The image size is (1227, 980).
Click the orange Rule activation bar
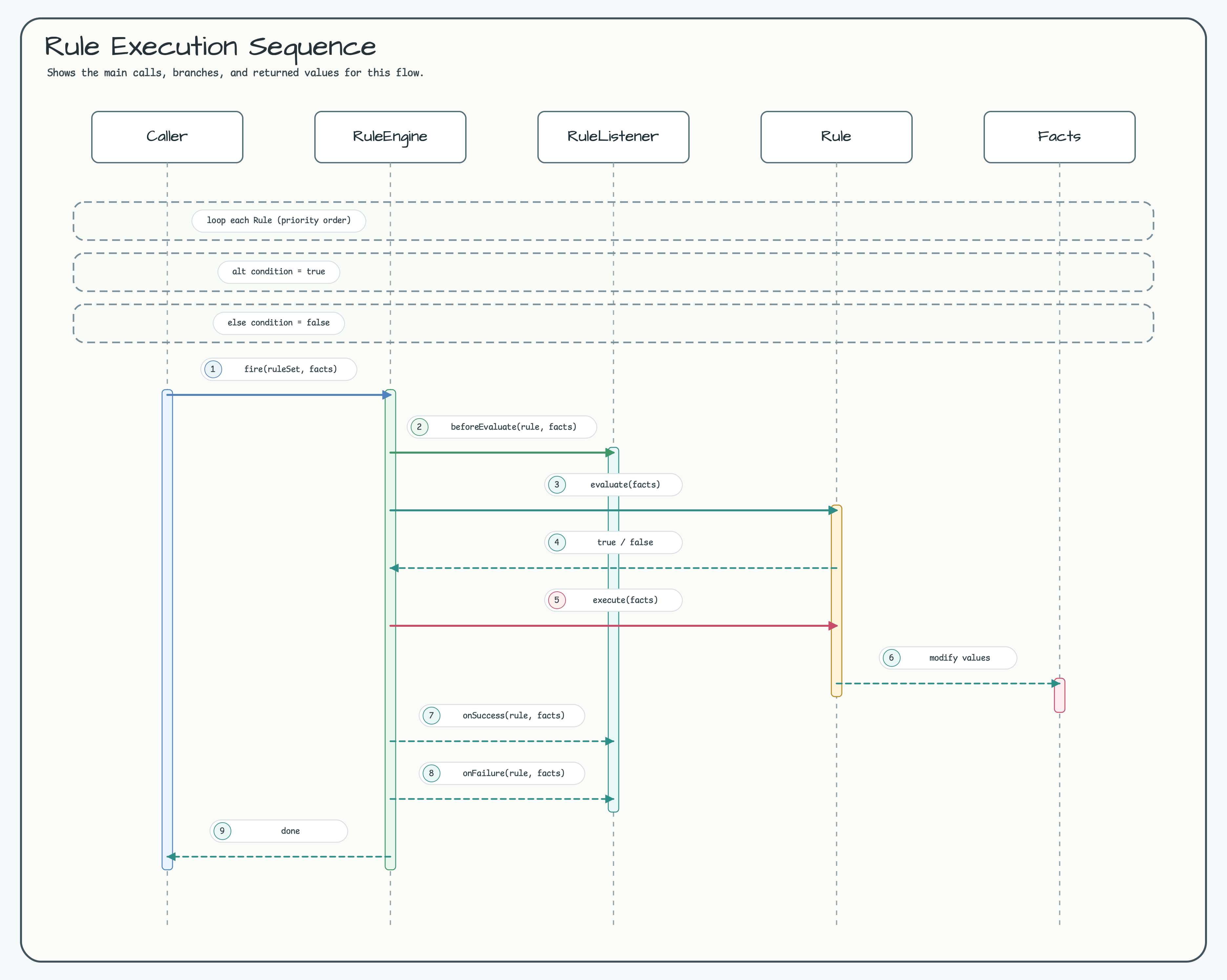pyautogui.click(x=837, y=601)
